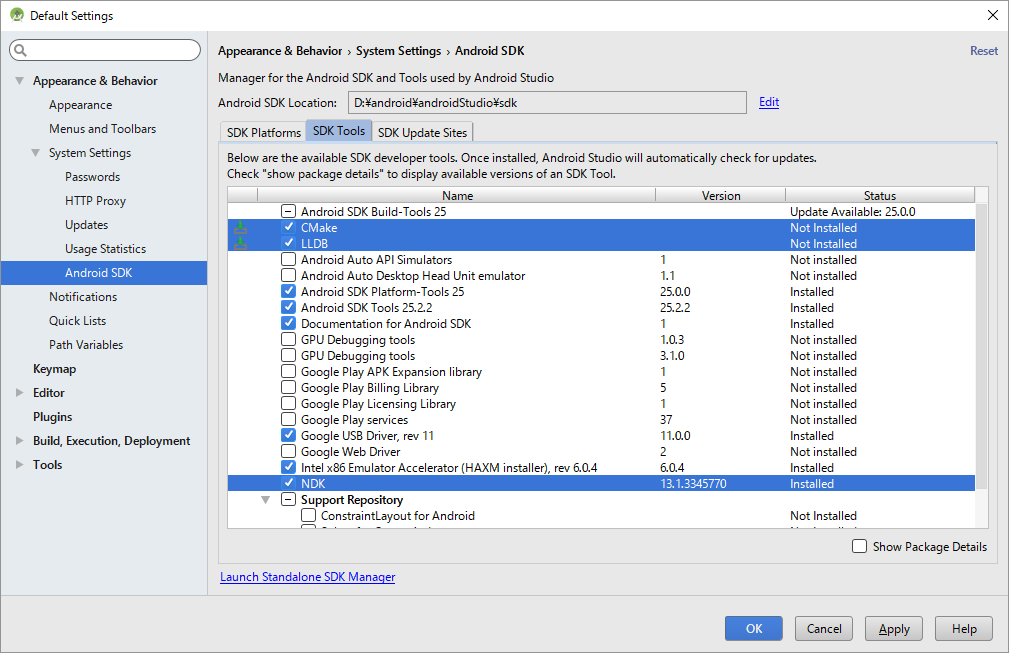
Task: Expand the Tools tree node
Action: pyautogui.click(x=19, y=464)
